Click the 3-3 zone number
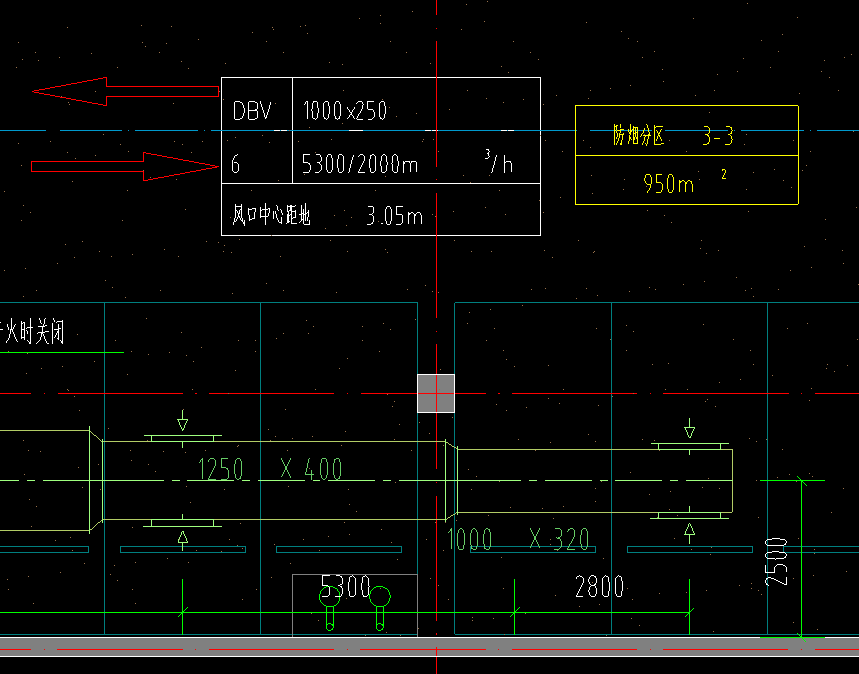The height and width of the screenshot is (674, 859). (x=718, y=135)
